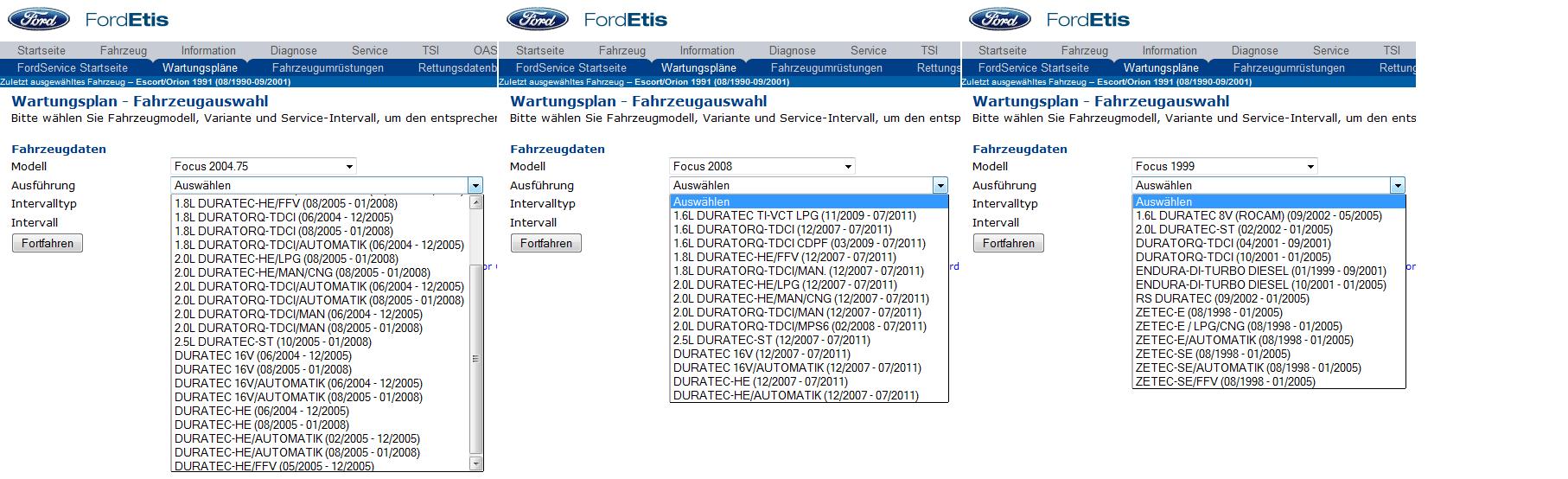Click Fortfahren button in the middle panel
The image size is (1568, 479).
coord(546,243)
